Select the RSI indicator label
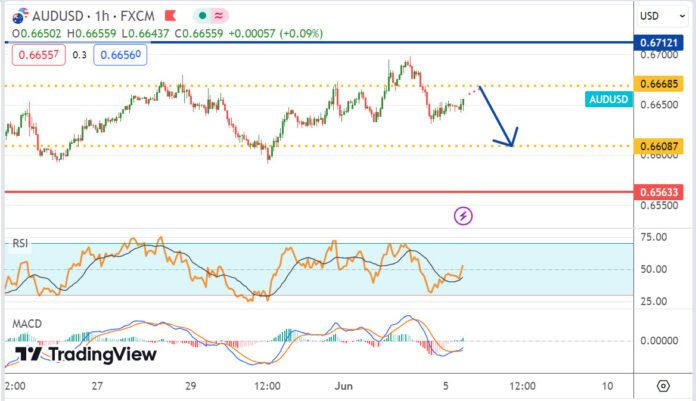The width and height of the screenshot is (696, 401). point(21,243)
